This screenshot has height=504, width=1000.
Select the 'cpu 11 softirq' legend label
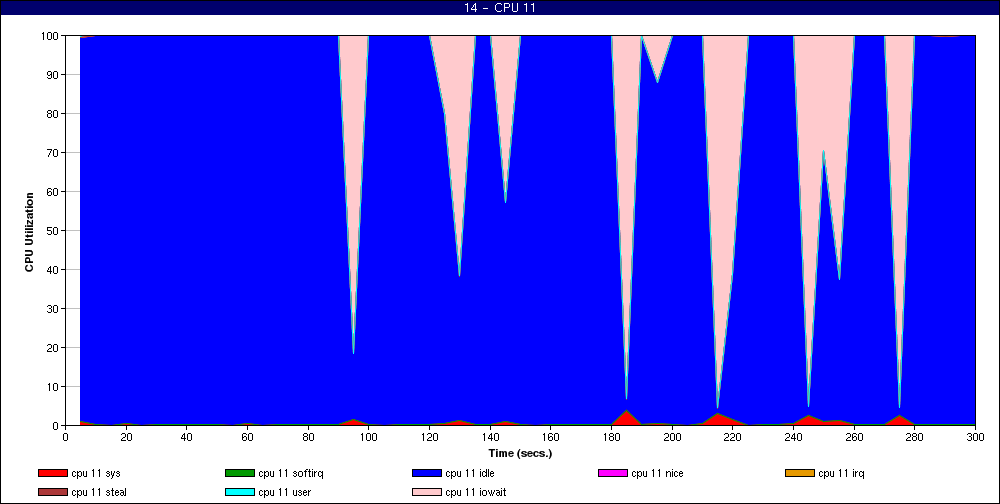coord(291,474)
